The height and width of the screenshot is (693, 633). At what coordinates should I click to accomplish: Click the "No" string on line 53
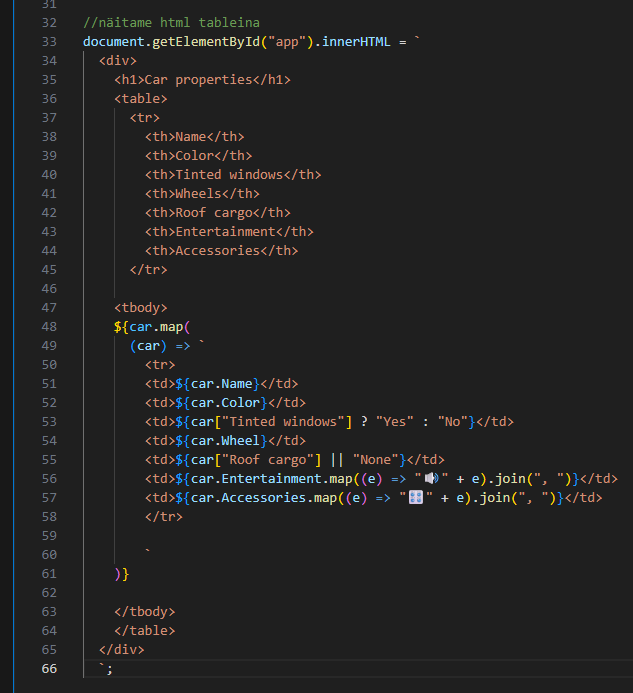click(x=453, y=422)
